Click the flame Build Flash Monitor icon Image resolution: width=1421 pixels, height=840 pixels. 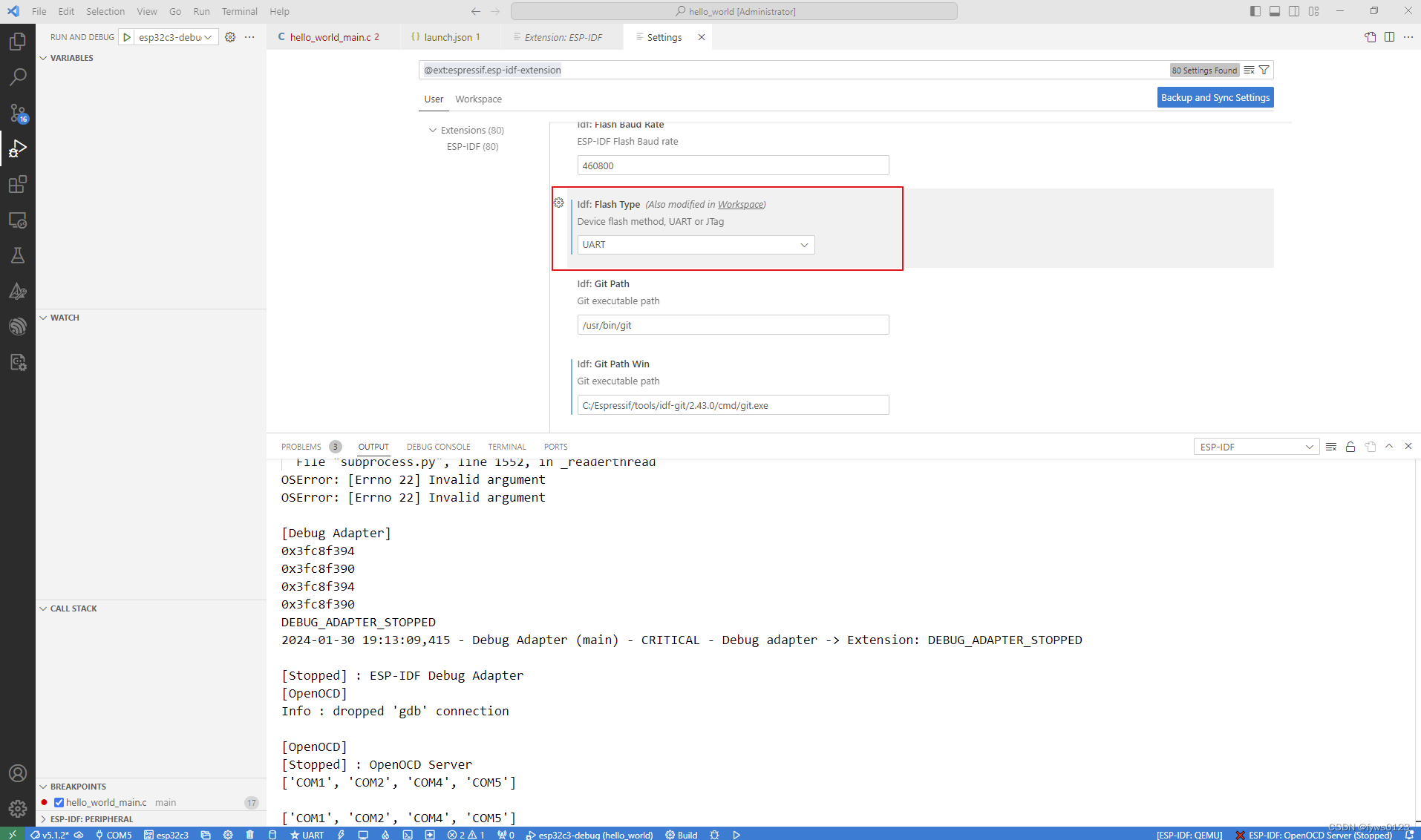(x=385, y=835)
